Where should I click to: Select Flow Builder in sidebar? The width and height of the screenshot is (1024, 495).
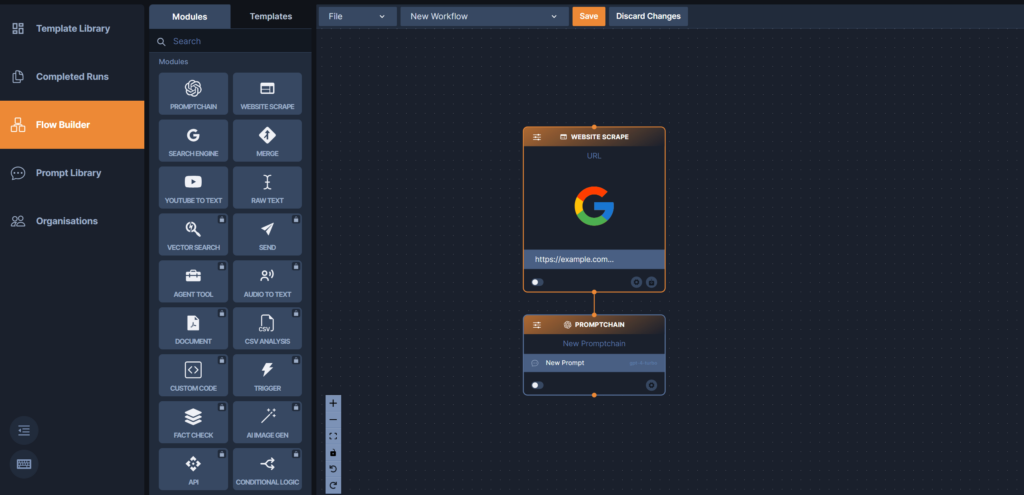pyautogui.click(x=72, y=125)
